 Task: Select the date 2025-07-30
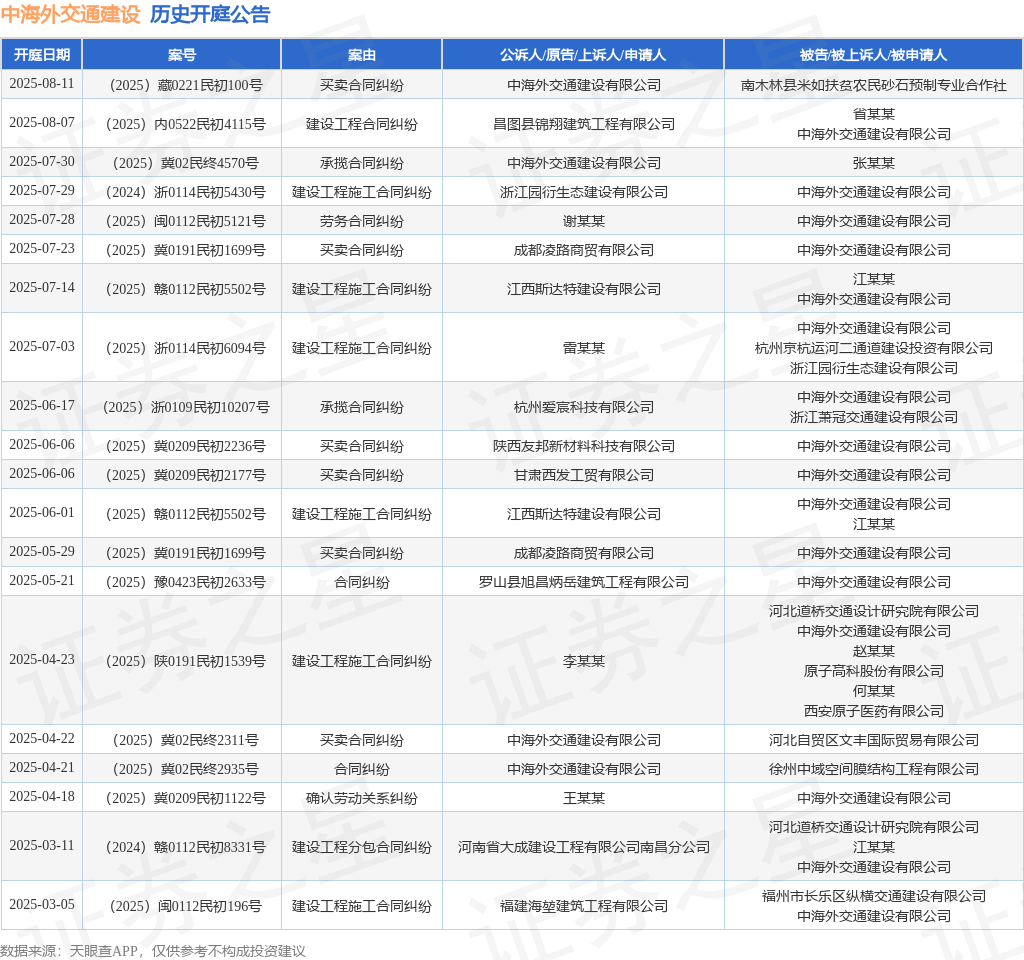[x=42, y=162]
